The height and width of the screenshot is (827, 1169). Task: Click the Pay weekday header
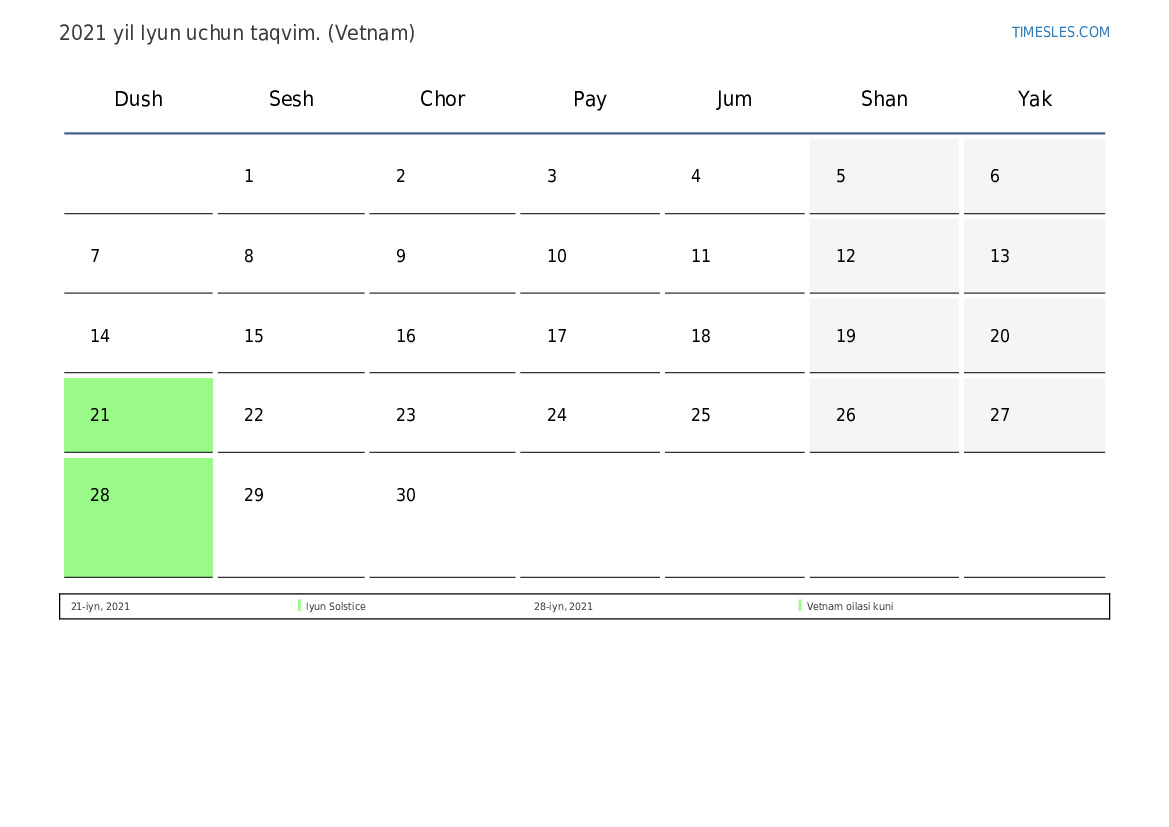click(590, 99)
